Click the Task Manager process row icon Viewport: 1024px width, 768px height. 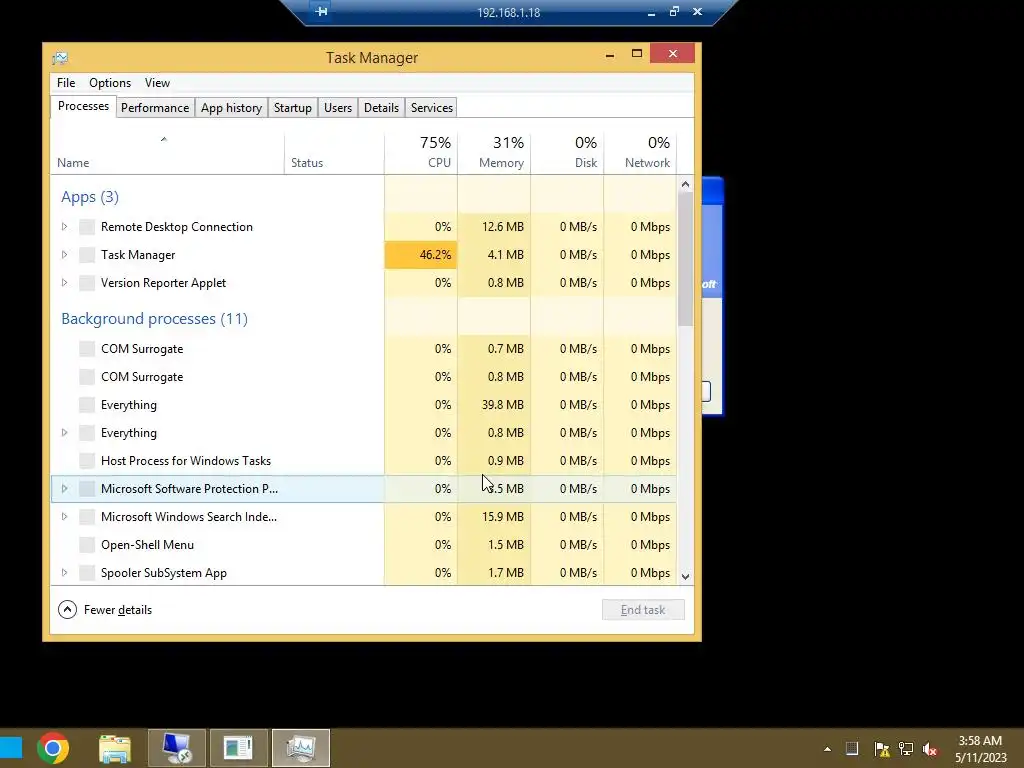click(87, 255)
